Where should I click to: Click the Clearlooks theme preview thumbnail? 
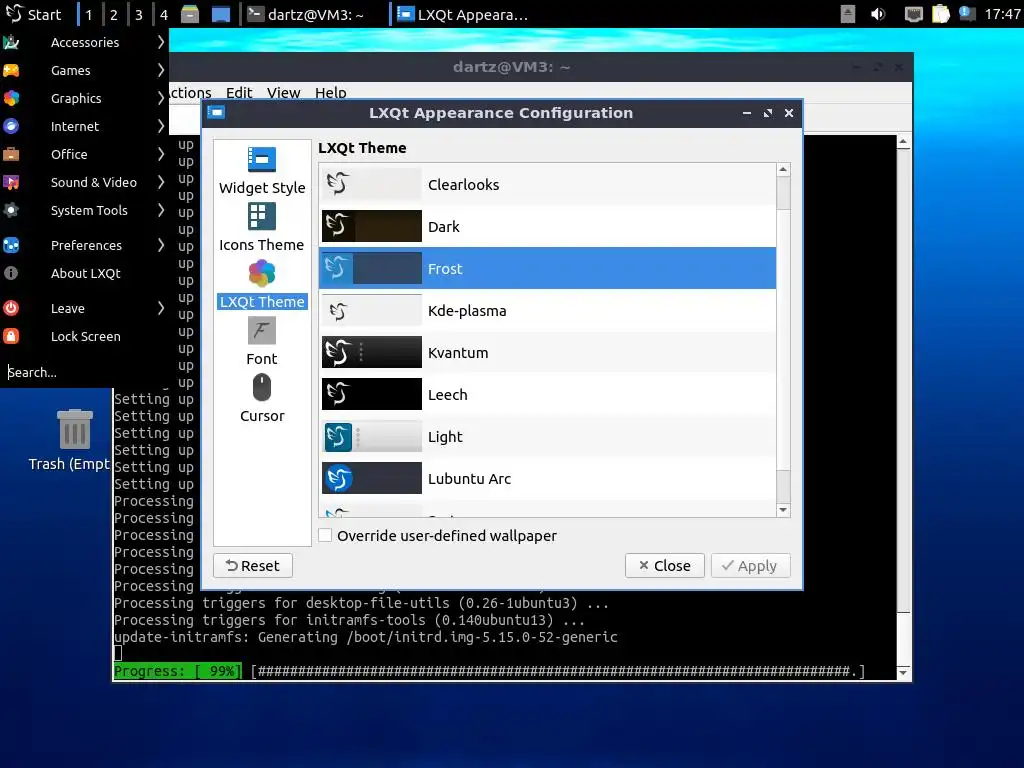coord(372,184)
